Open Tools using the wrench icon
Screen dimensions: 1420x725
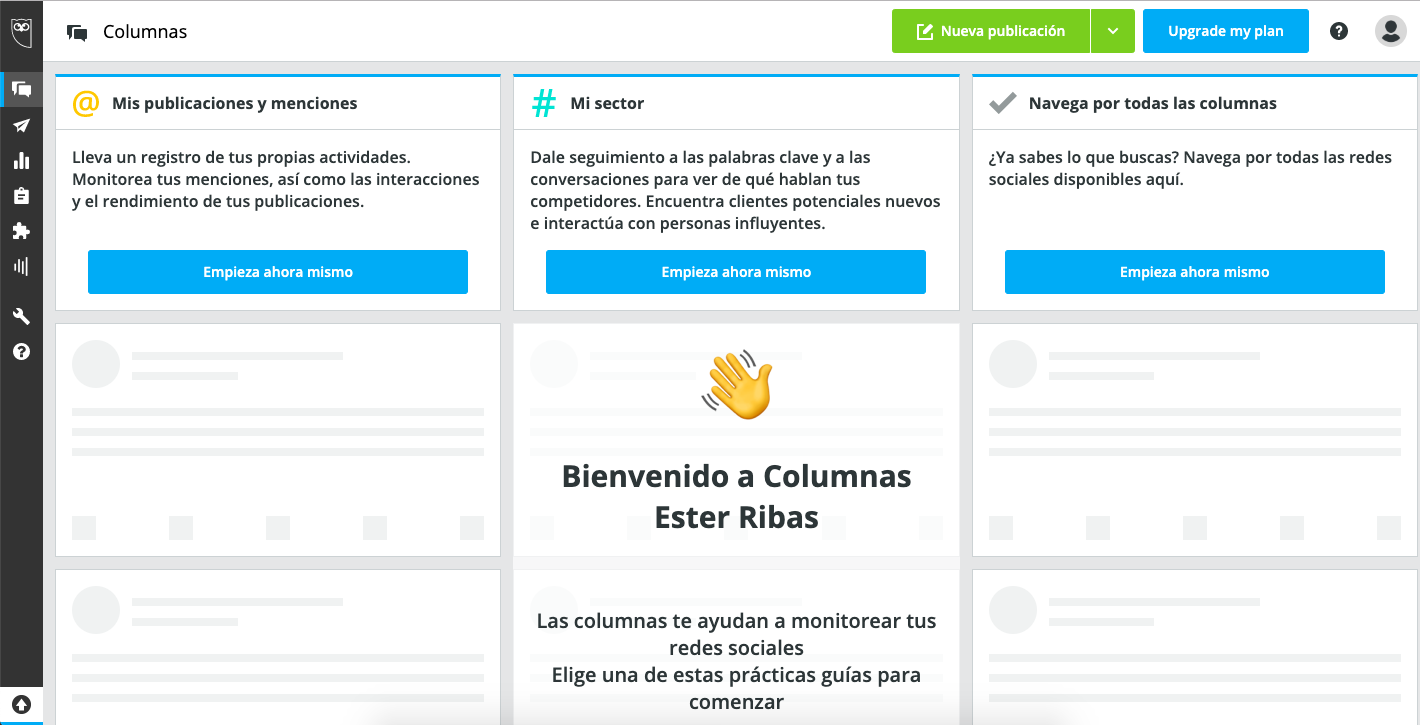[22, 316]
